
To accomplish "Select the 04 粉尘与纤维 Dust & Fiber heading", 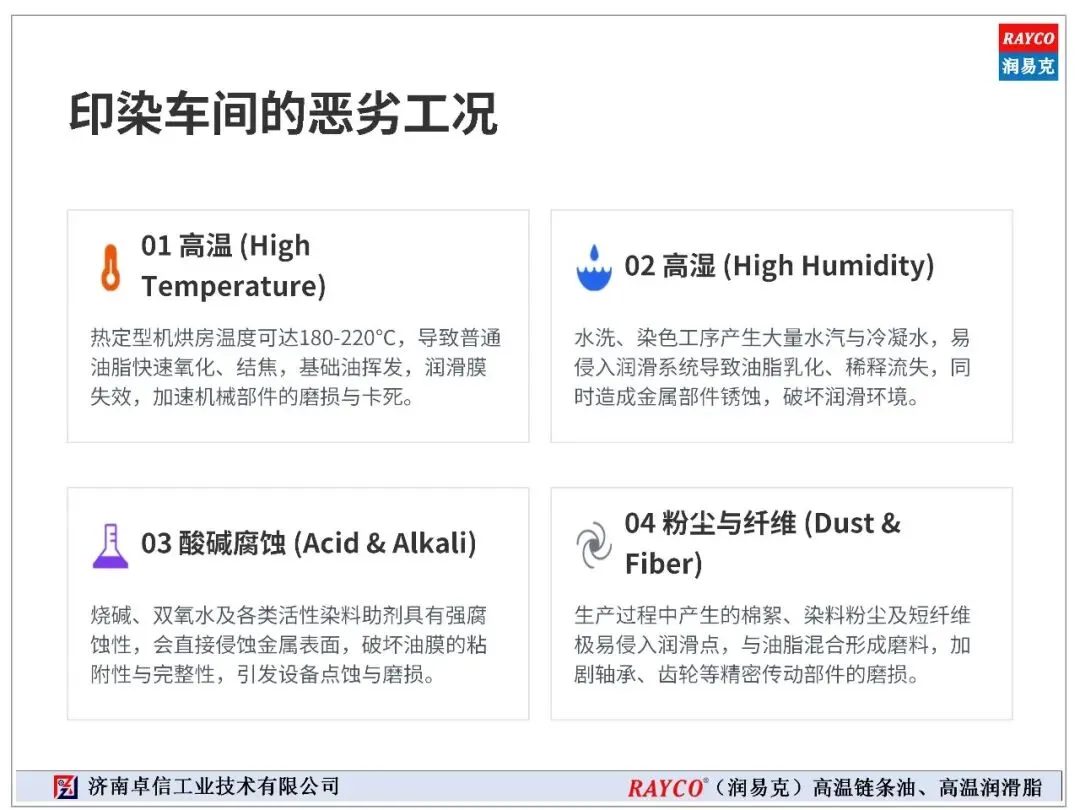I will 762,543.
